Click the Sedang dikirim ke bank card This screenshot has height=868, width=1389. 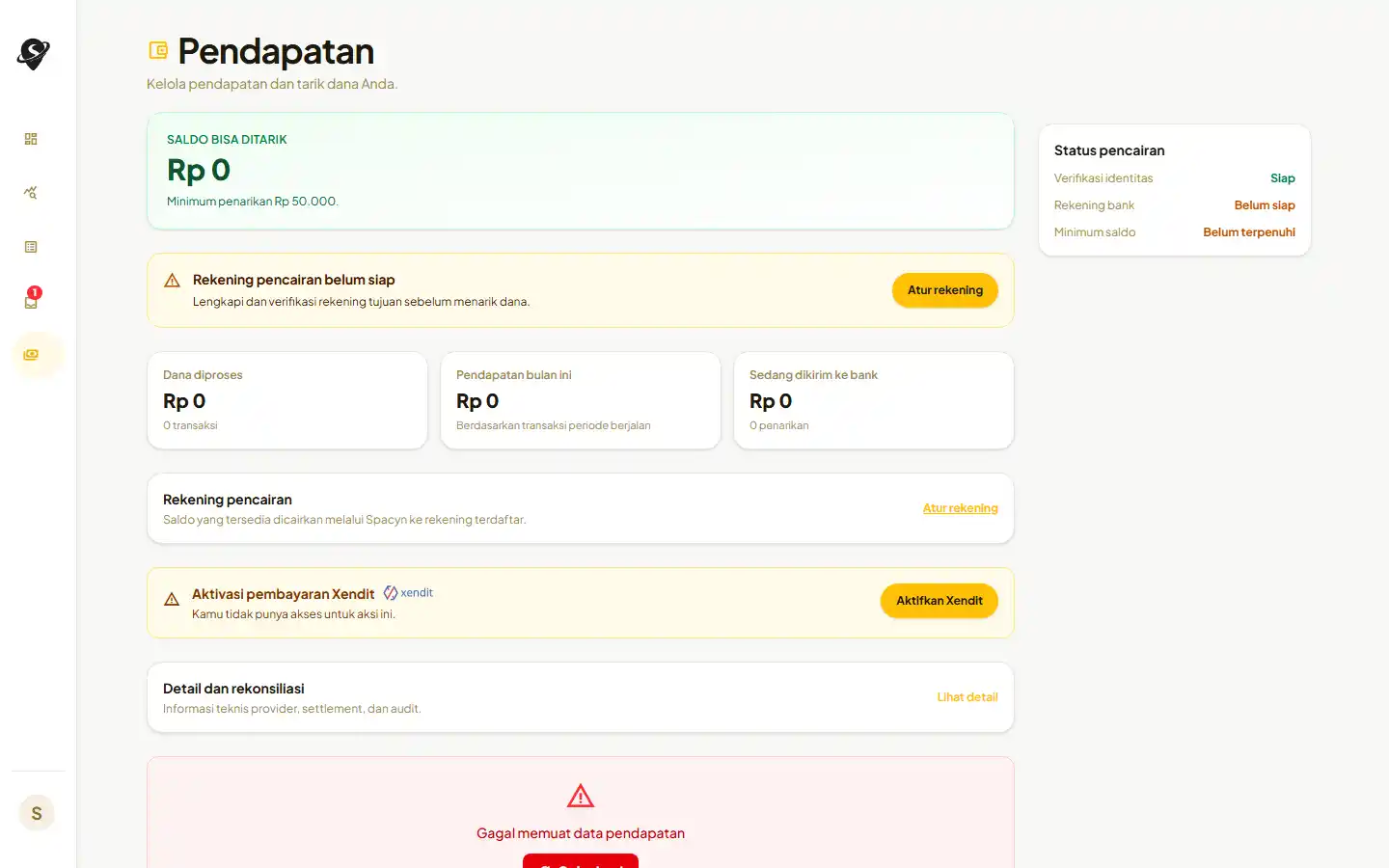coord(874,400)
